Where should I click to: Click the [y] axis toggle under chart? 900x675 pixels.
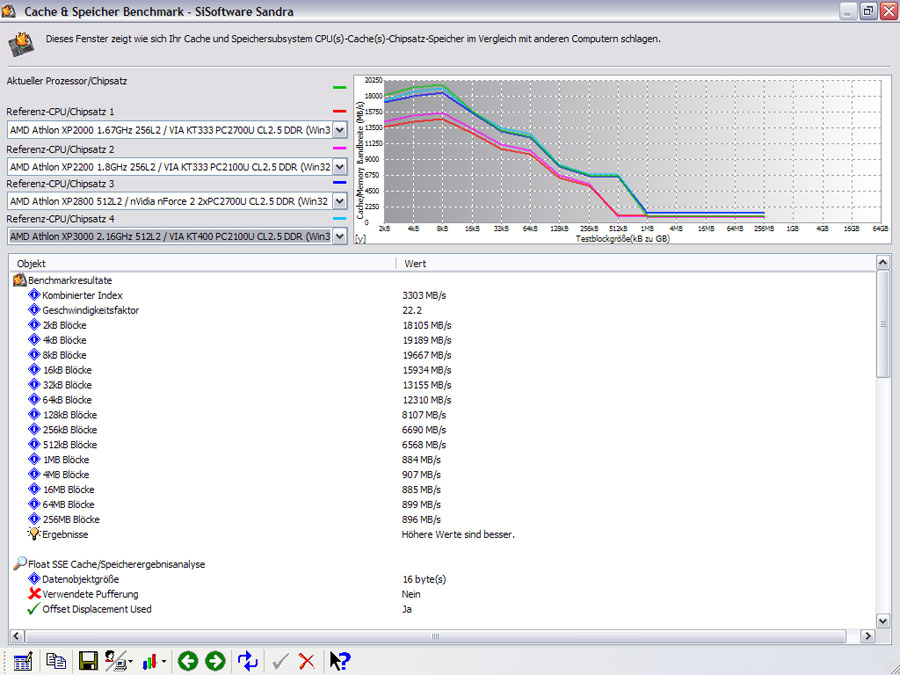pos(360,239)
